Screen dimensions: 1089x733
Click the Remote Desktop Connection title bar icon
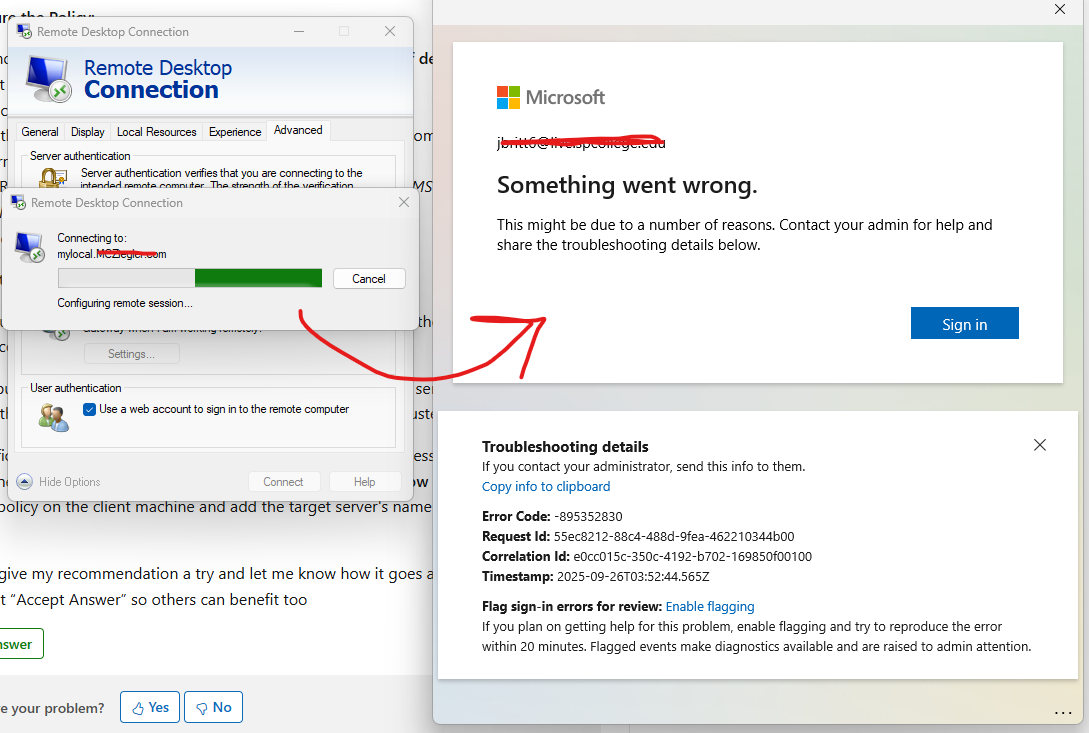pos(24,31)
